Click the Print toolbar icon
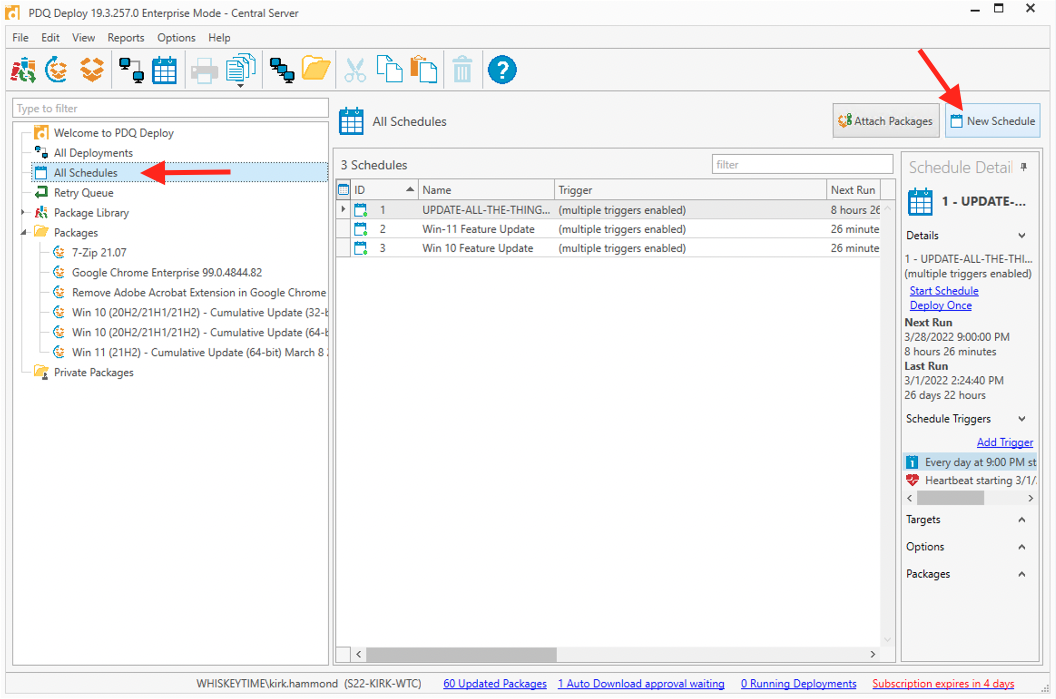The height and width of the screenshot is (699, 1056). click(204, 71)
